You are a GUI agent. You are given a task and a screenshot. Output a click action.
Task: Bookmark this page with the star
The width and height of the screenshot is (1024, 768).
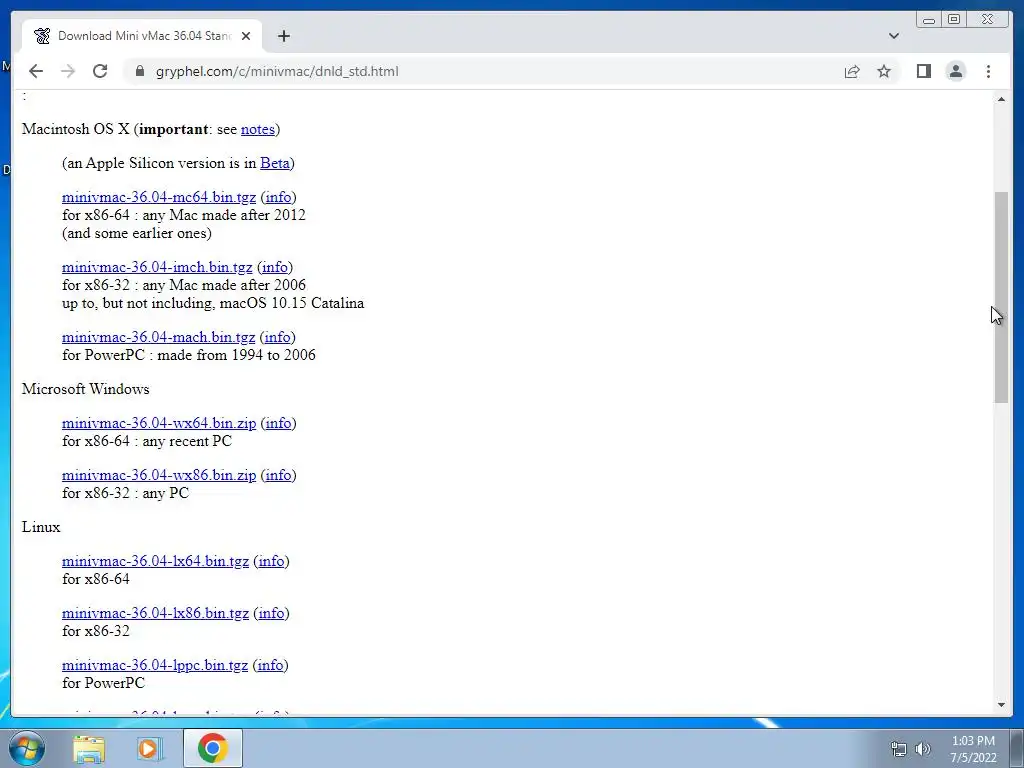click(x=884, y=71)
